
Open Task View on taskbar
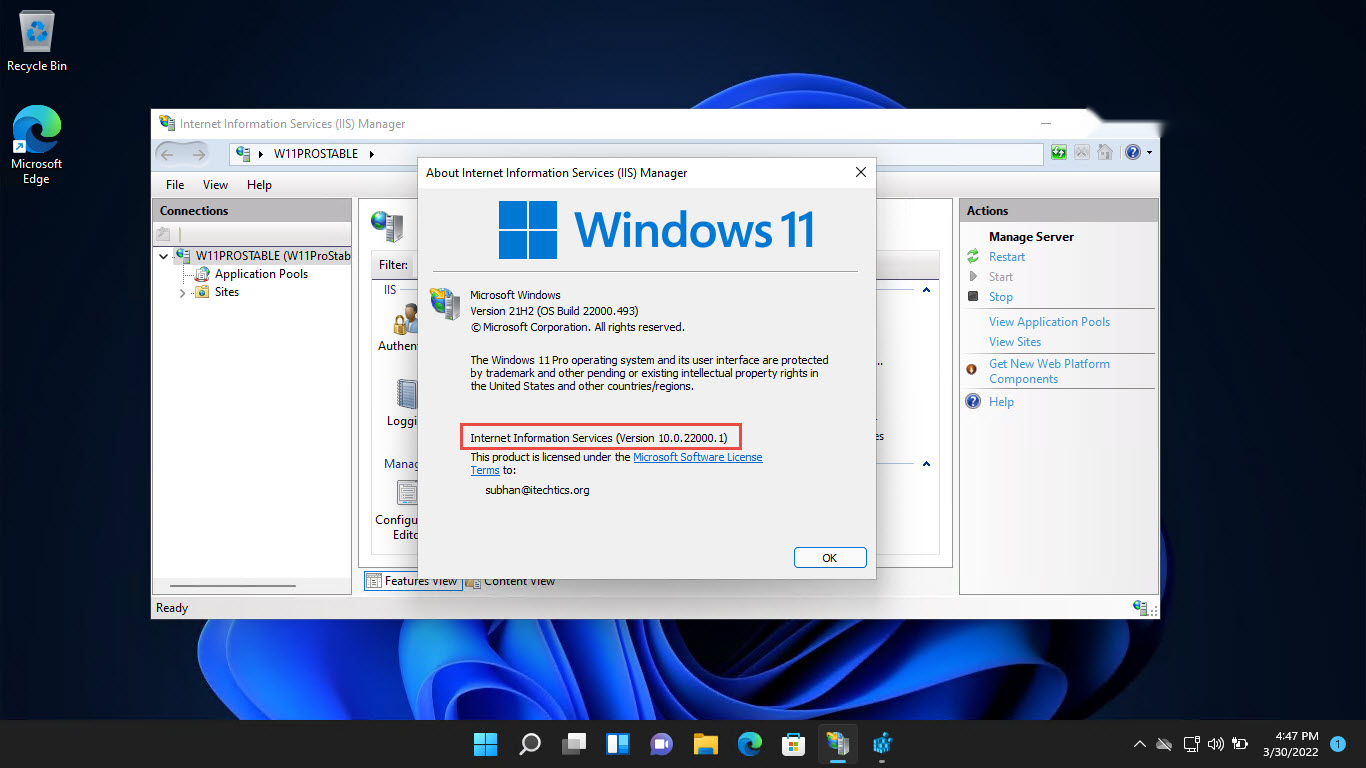pos(573,744)
